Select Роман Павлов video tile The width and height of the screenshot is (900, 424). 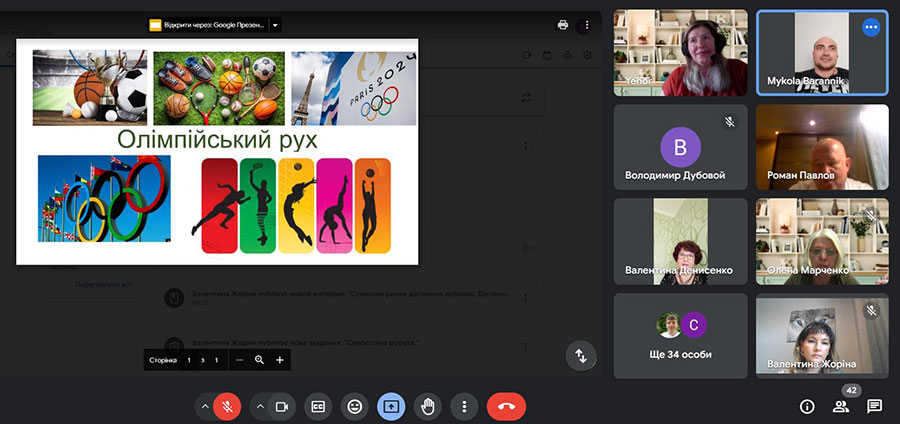click(823, 147)
